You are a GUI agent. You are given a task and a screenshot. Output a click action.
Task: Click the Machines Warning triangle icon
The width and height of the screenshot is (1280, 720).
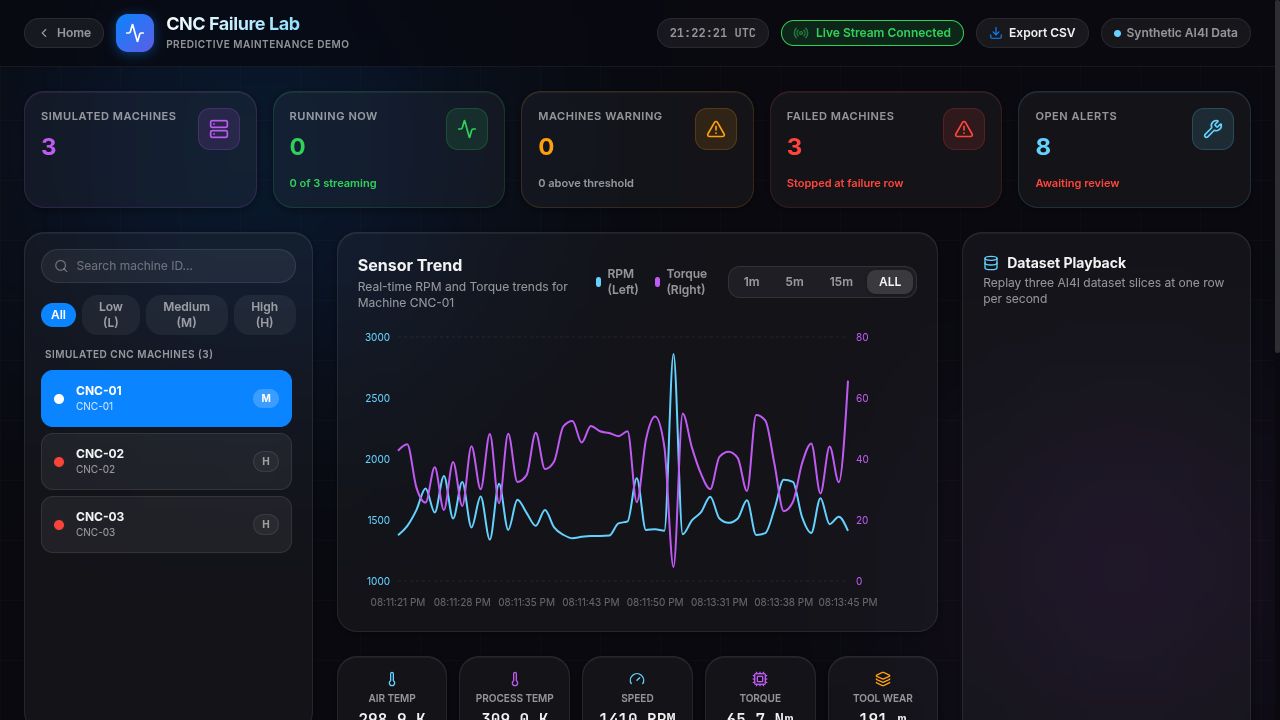click(716, 129)
